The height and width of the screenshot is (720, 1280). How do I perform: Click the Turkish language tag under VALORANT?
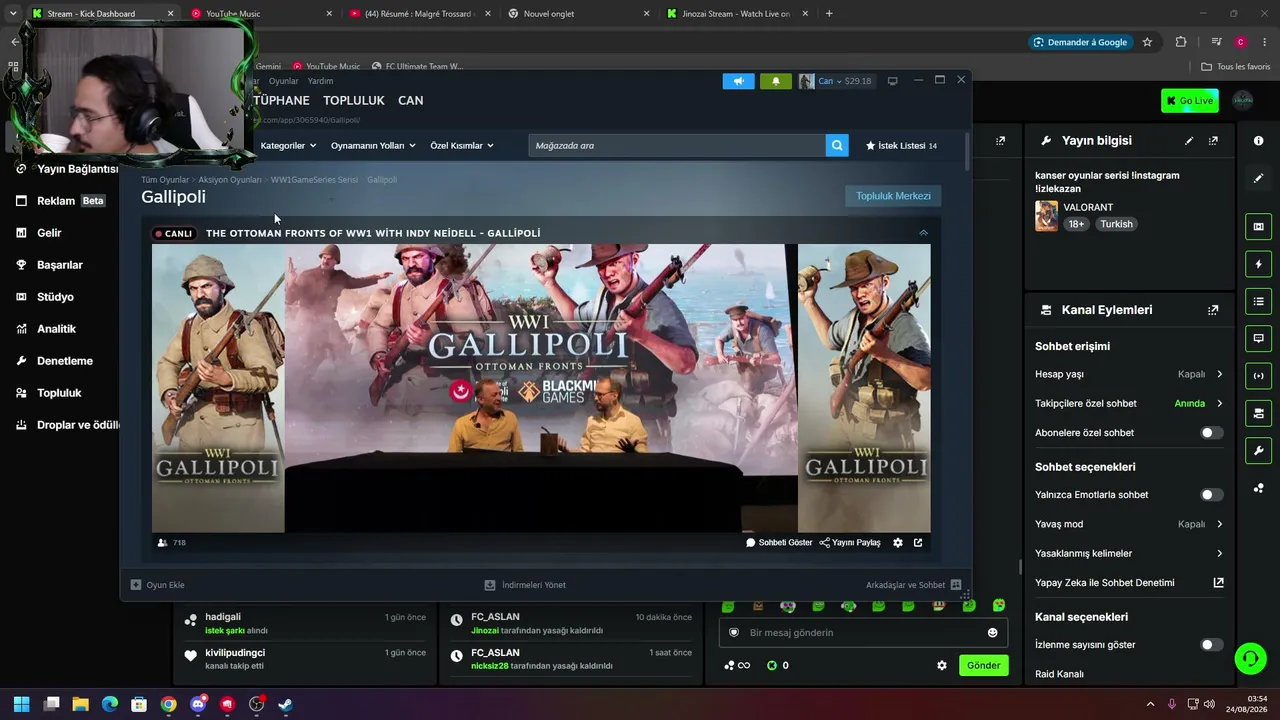click(1116, 224)
